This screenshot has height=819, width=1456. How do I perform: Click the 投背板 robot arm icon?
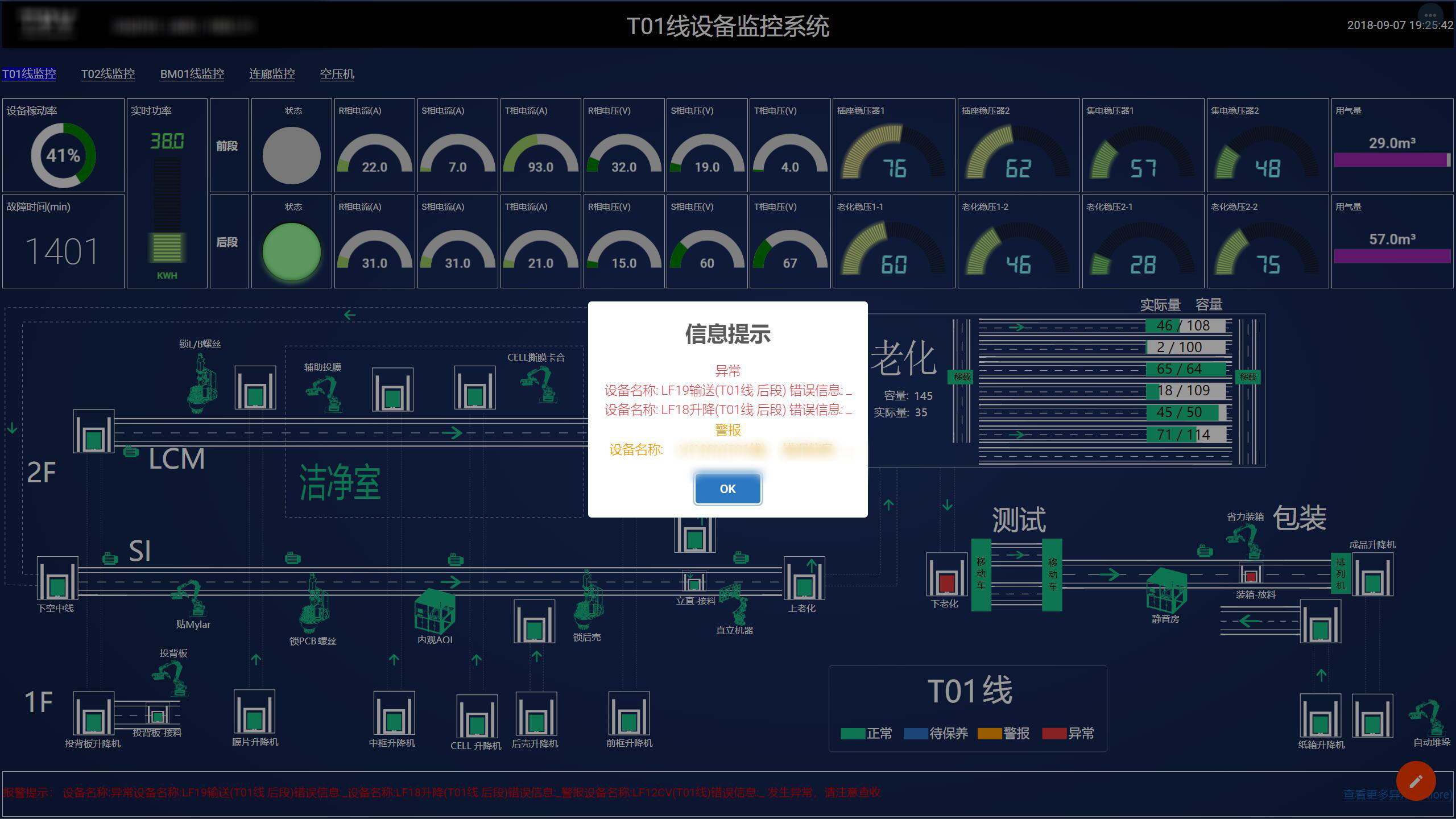[171, 678]
